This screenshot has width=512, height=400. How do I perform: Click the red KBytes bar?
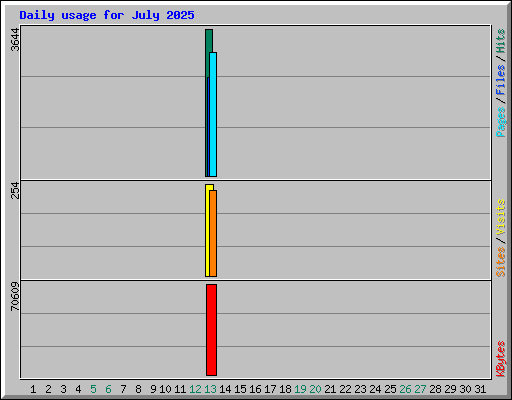[x=211, y=330]
